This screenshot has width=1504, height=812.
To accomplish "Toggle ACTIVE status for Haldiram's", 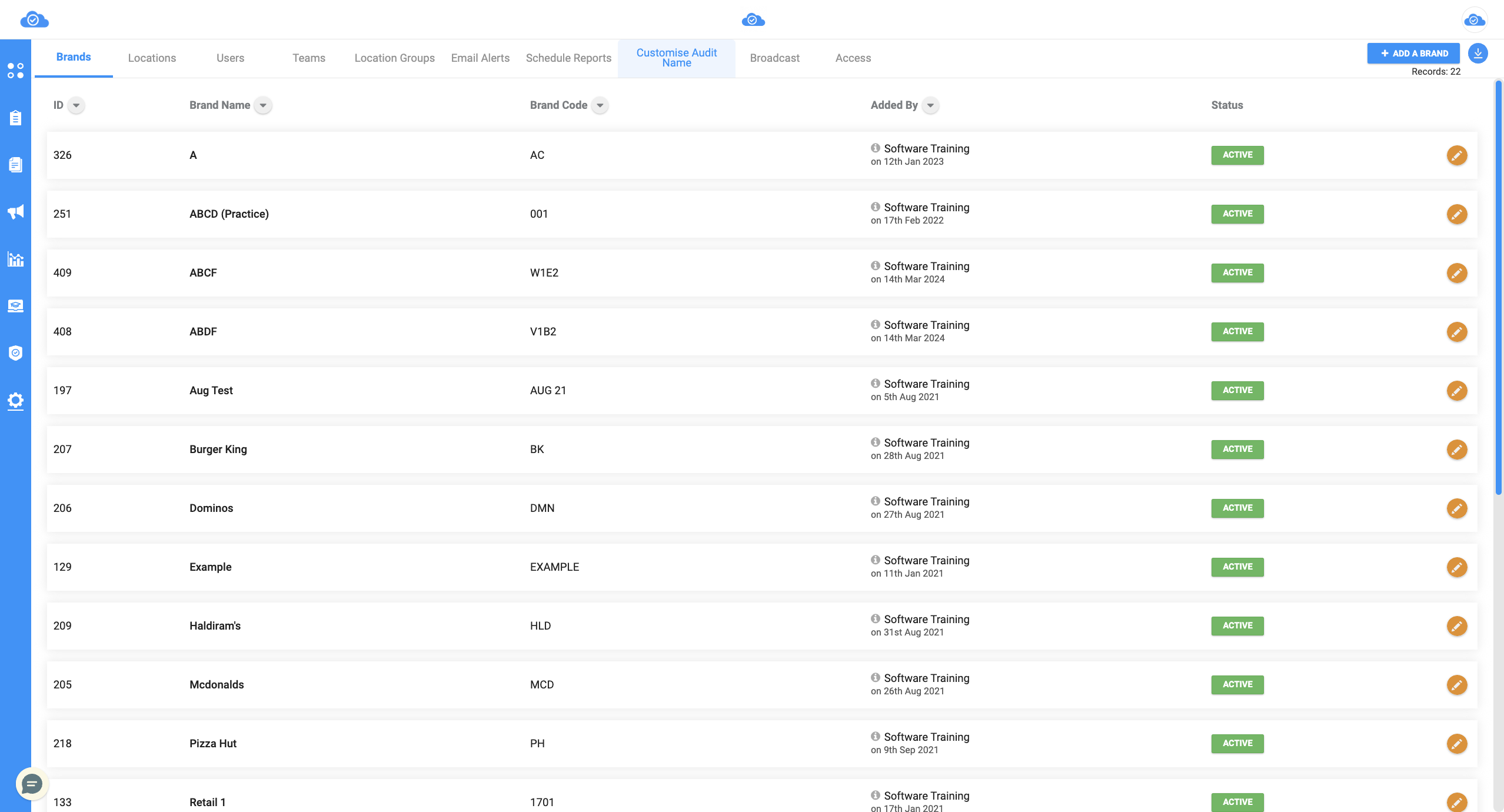I will tap(1237, 625).
